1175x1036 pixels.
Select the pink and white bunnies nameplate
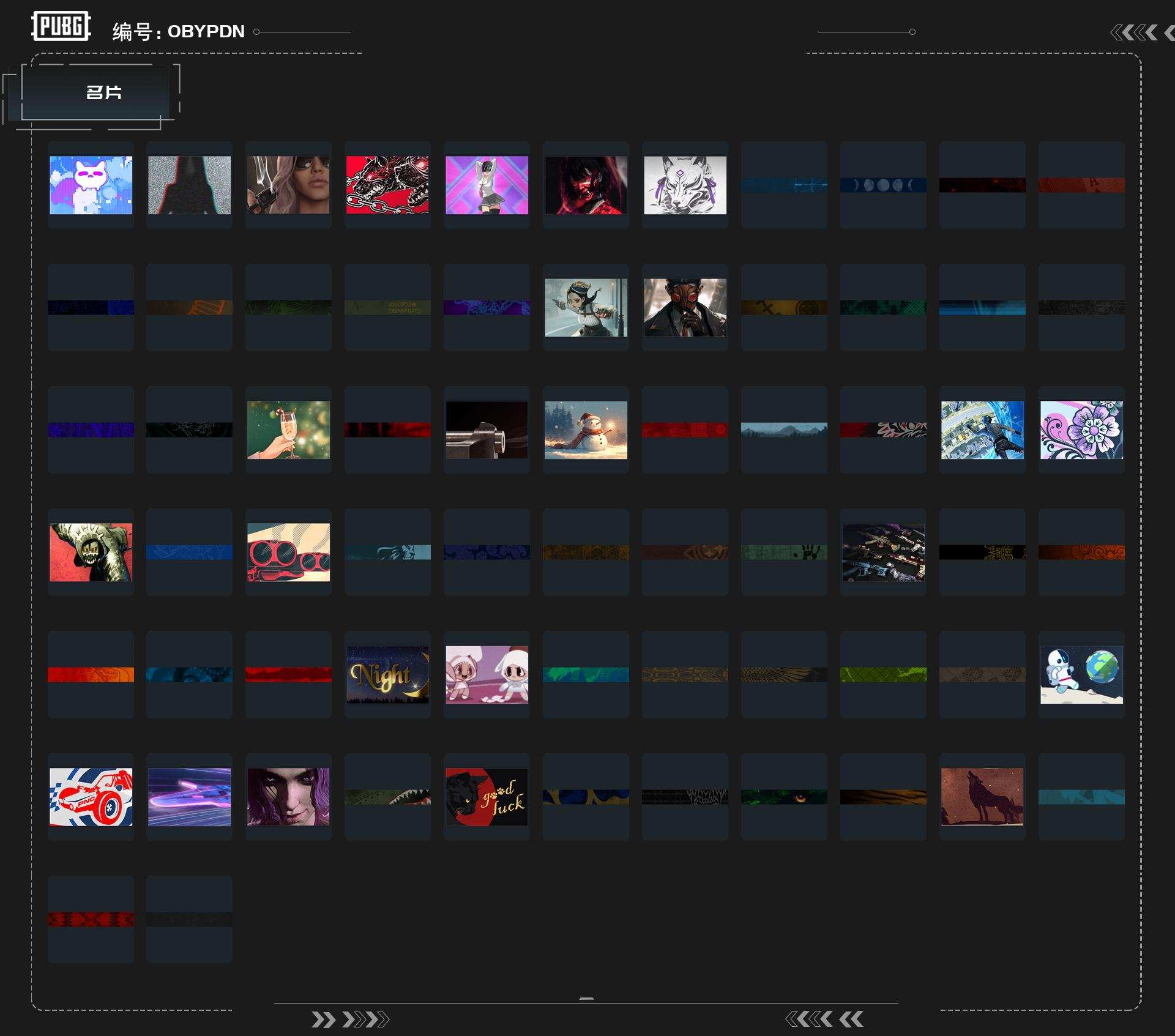coord(487,674)
